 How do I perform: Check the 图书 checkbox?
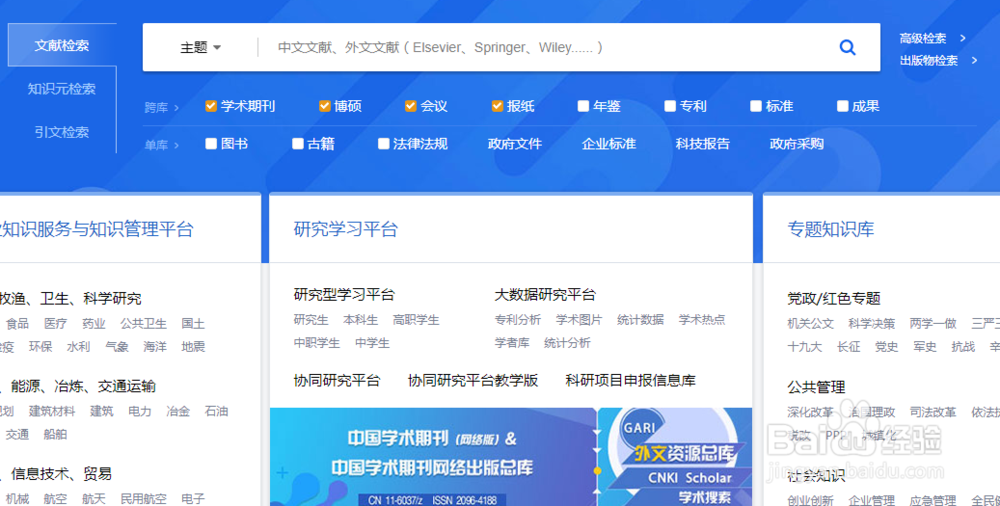click(211, 144)
